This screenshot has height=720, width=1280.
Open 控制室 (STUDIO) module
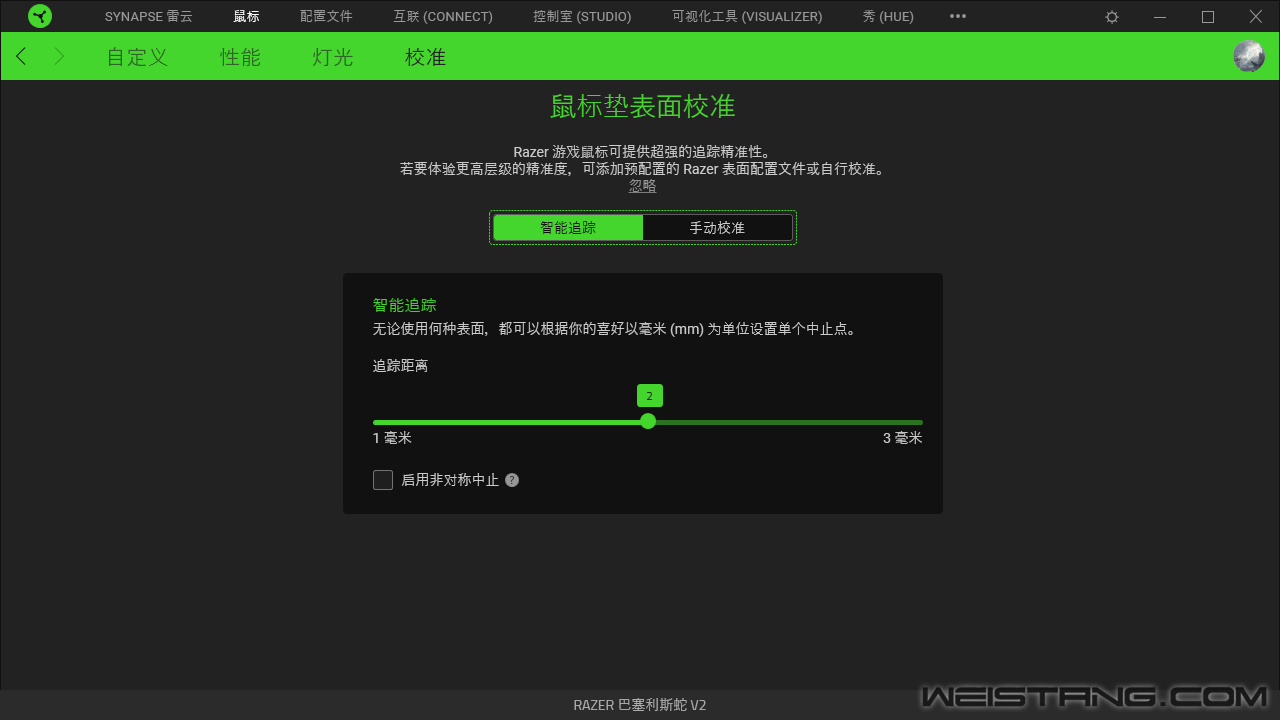(x=582, y=17)
